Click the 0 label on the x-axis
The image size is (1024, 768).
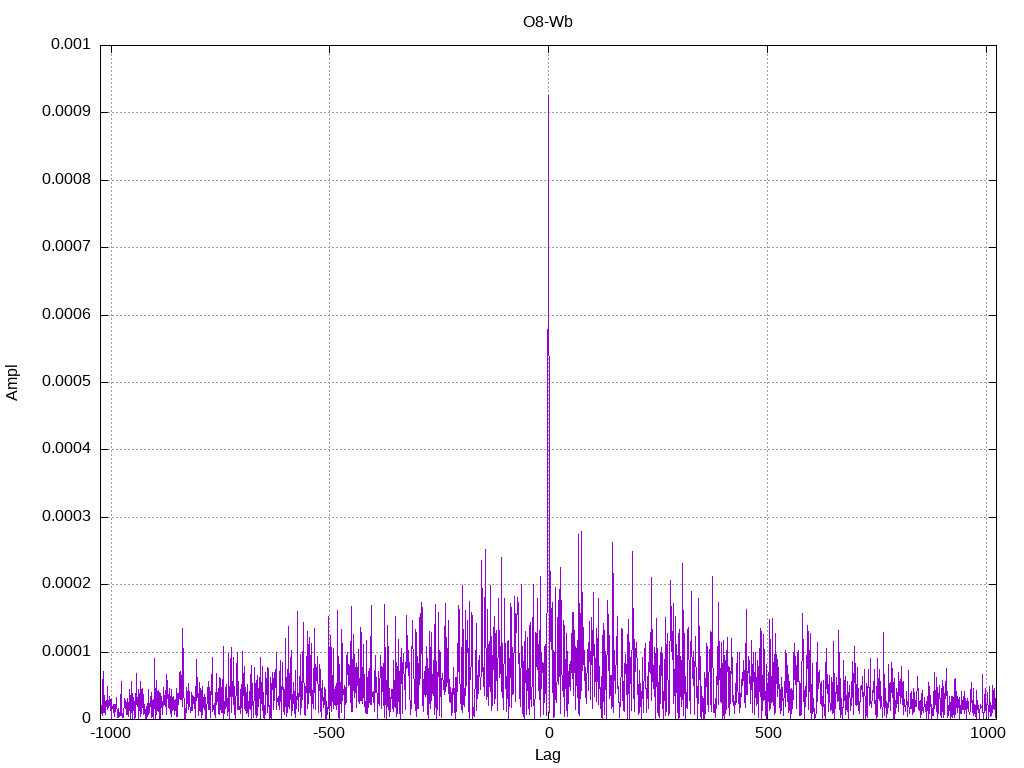pyautogui.click(x=548, y=734)
